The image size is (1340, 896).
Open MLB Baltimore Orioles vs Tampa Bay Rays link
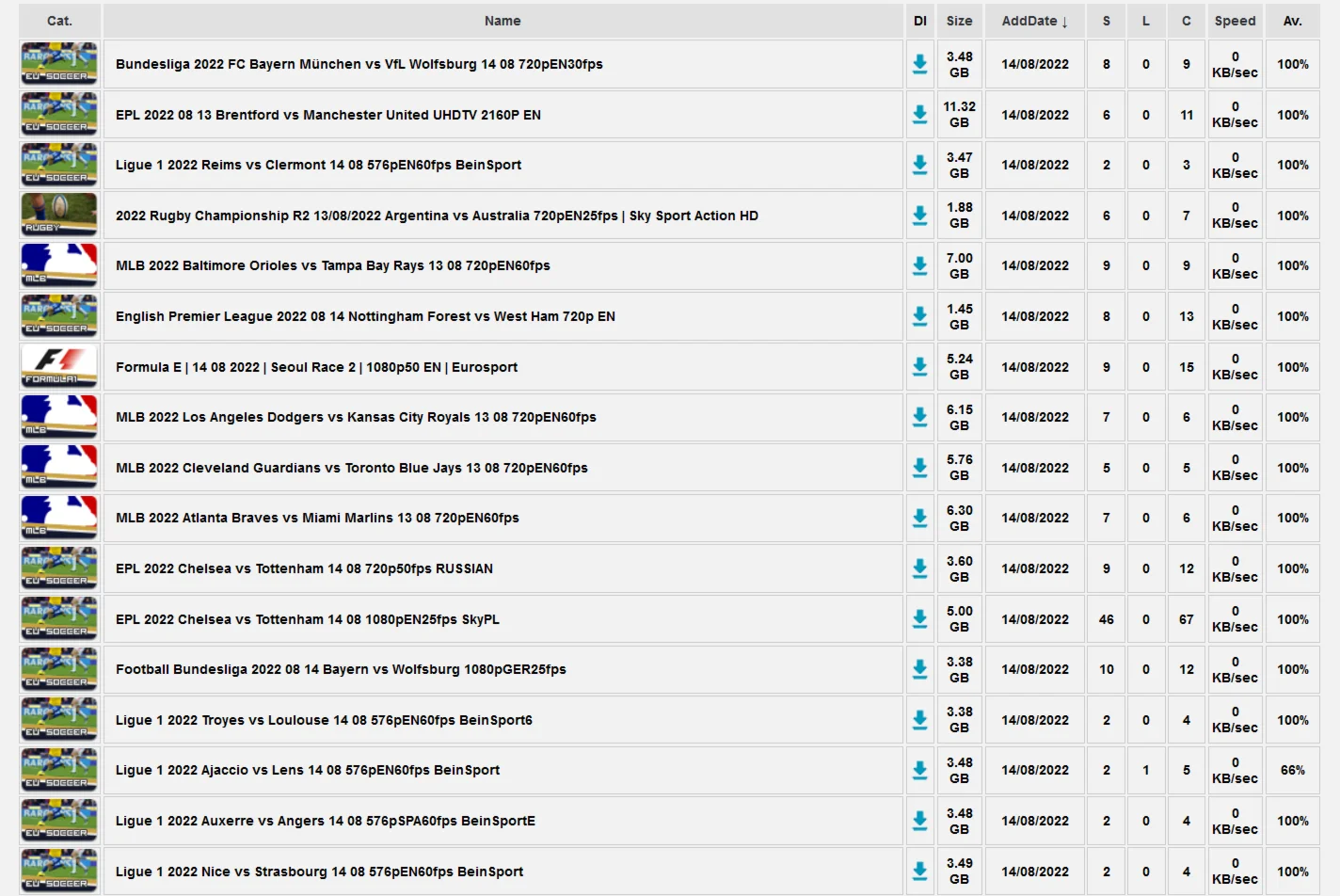(x=333, y=265)
